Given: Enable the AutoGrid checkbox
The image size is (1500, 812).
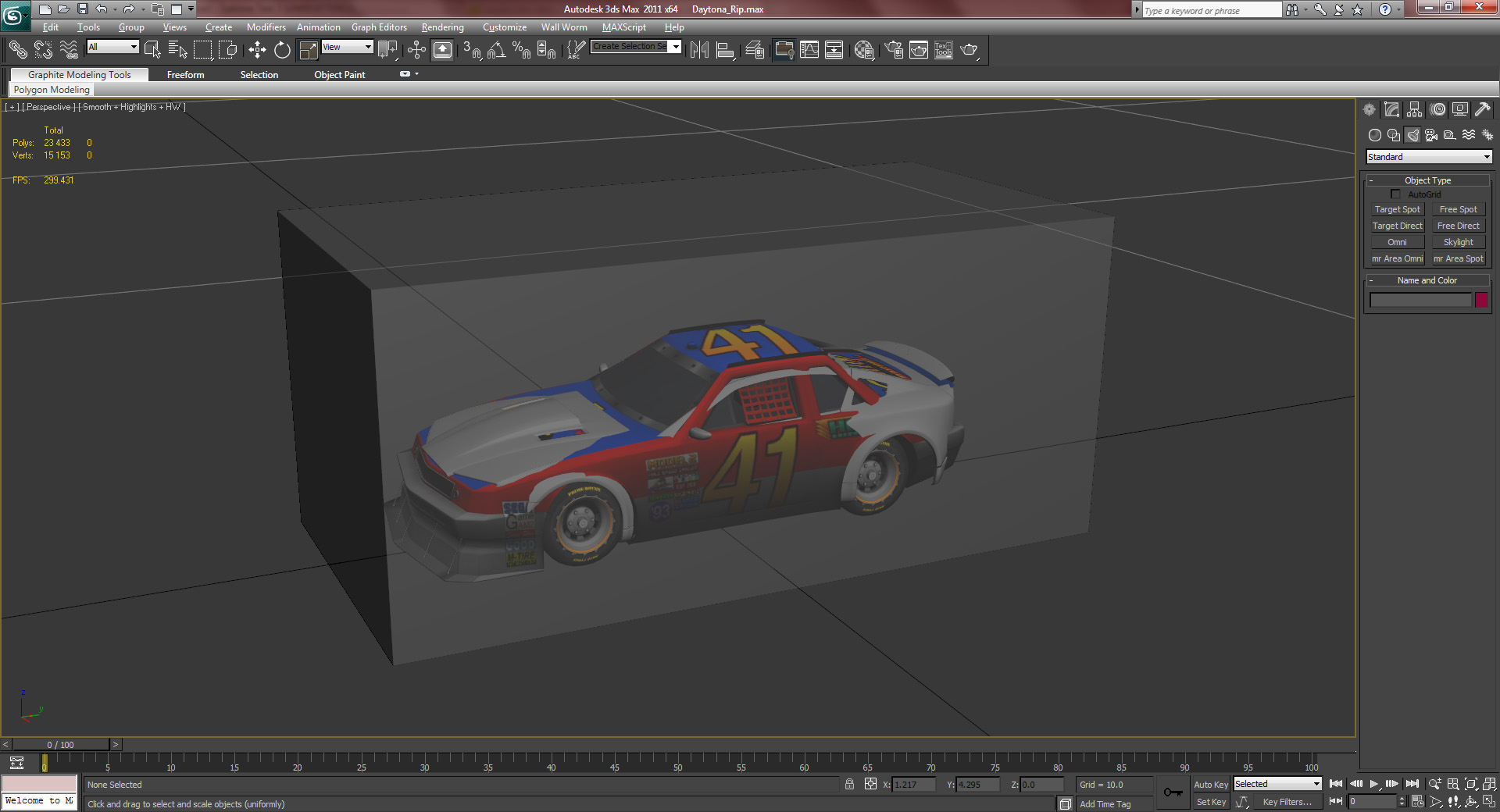Looking at the screenshot, I should pyautogui.click(x=1395, y=194).
